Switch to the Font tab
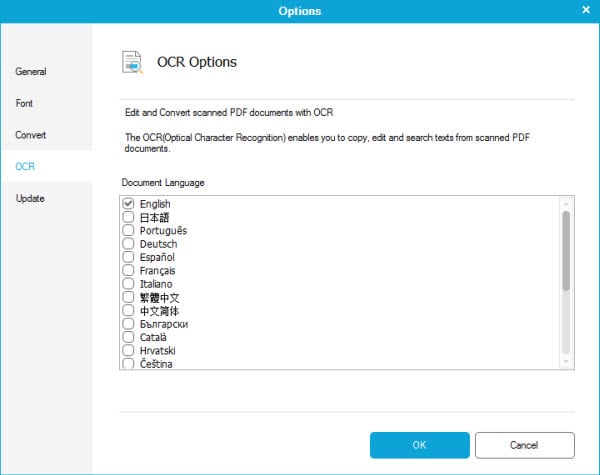 pos(24,103)
